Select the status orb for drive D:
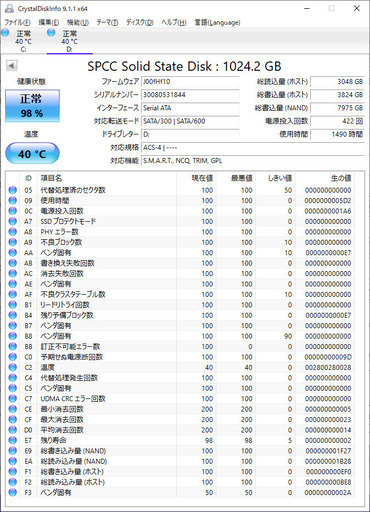 coord(51,33)
